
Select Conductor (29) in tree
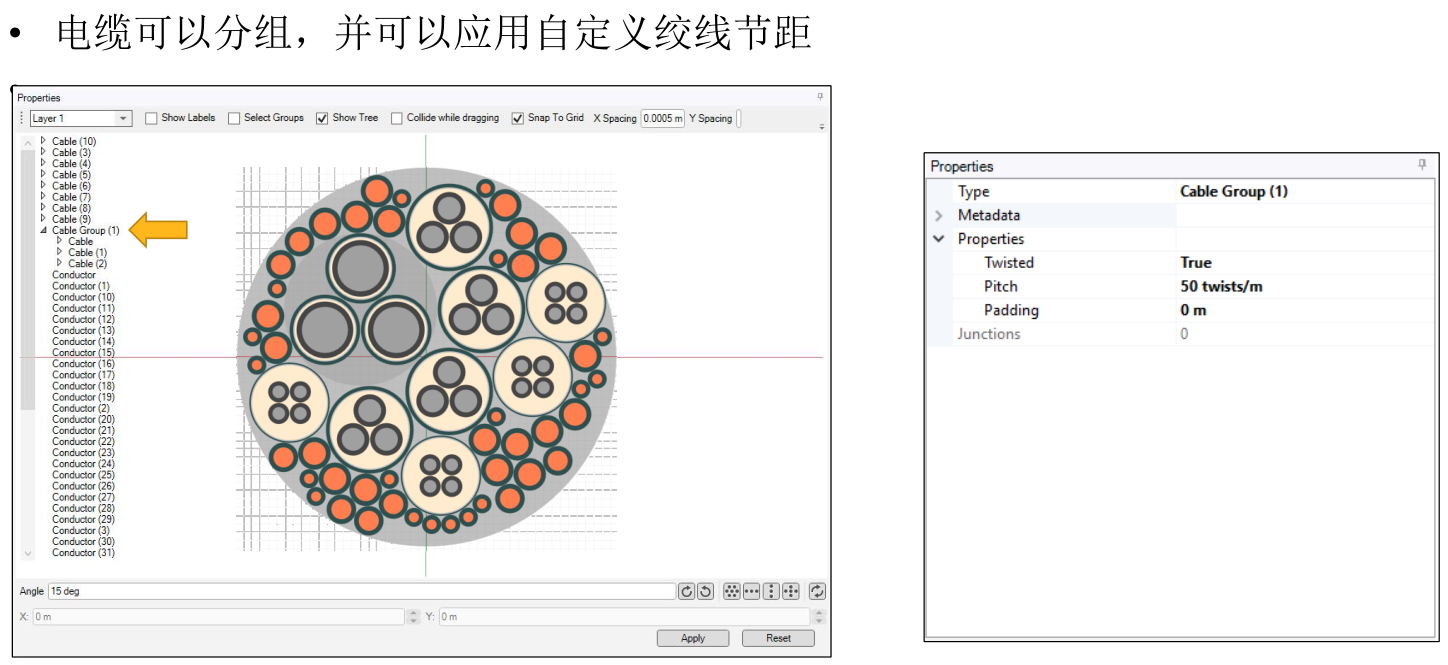point(83,519)
